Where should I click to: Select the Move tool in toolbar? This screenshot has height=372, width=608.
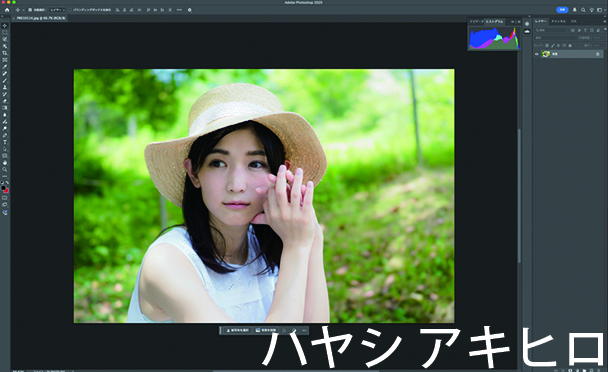(x=5, y=26)
